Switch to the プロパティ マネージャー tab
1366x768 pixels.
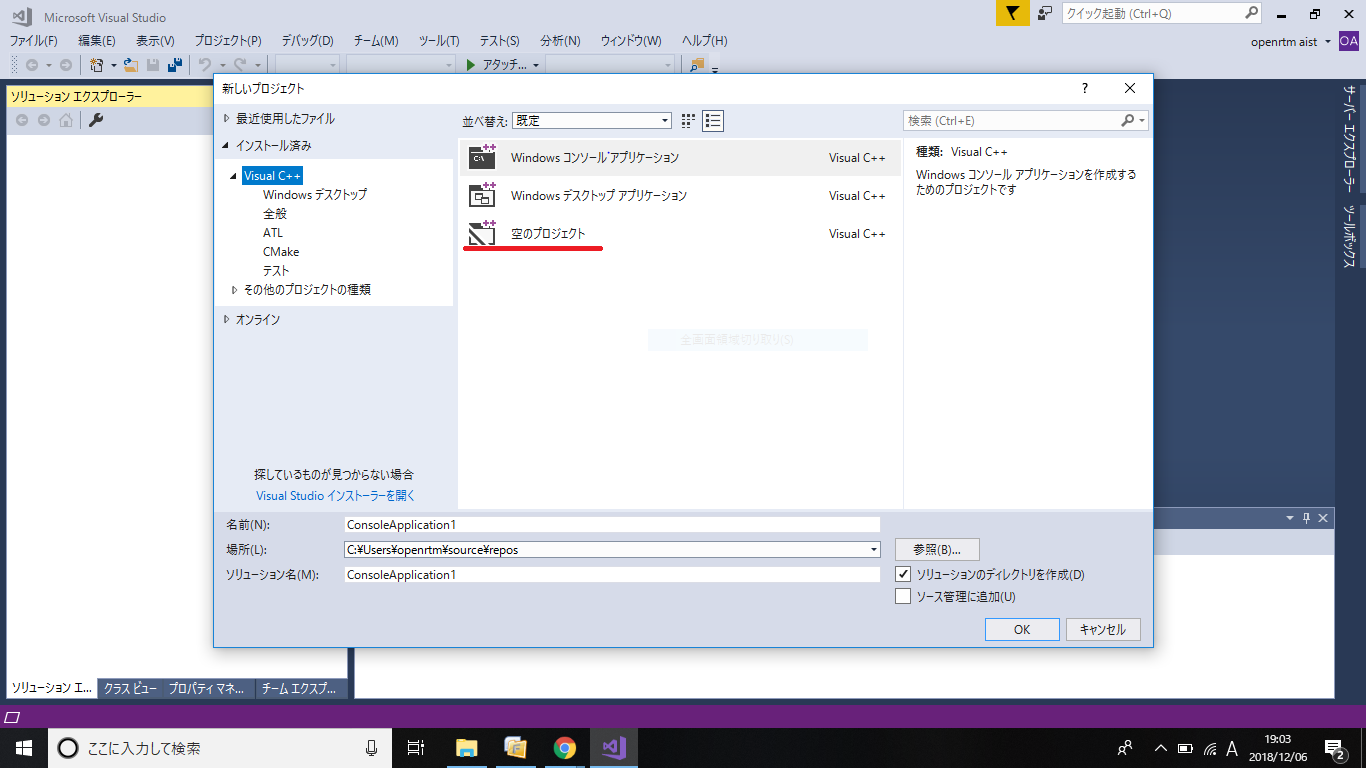coord(206,688)
